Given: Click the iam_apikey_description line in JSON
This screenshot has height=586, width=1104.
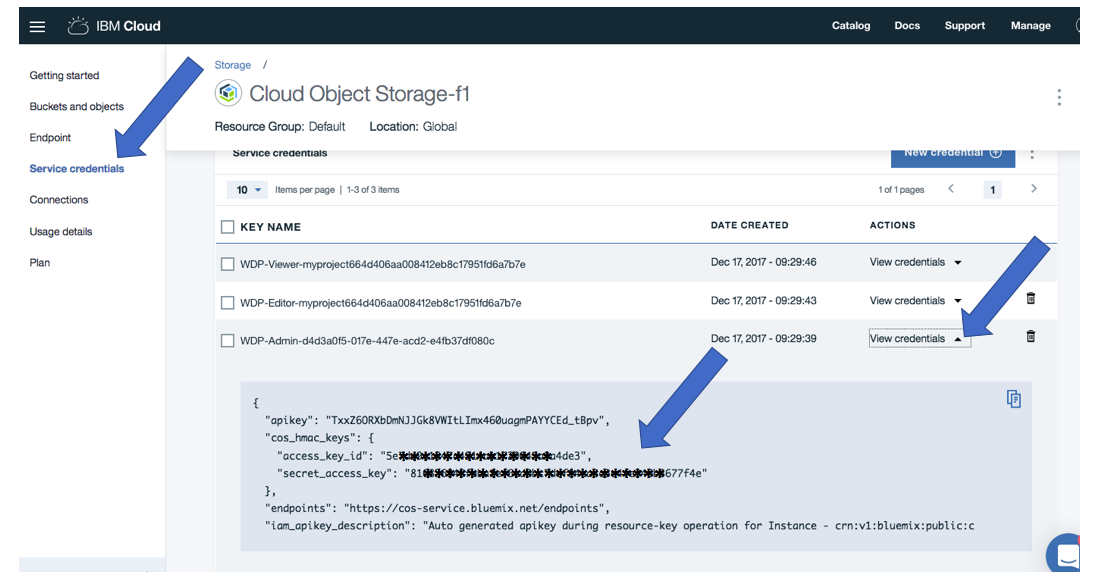Looking at the screenshot, I should click(620, 526).
